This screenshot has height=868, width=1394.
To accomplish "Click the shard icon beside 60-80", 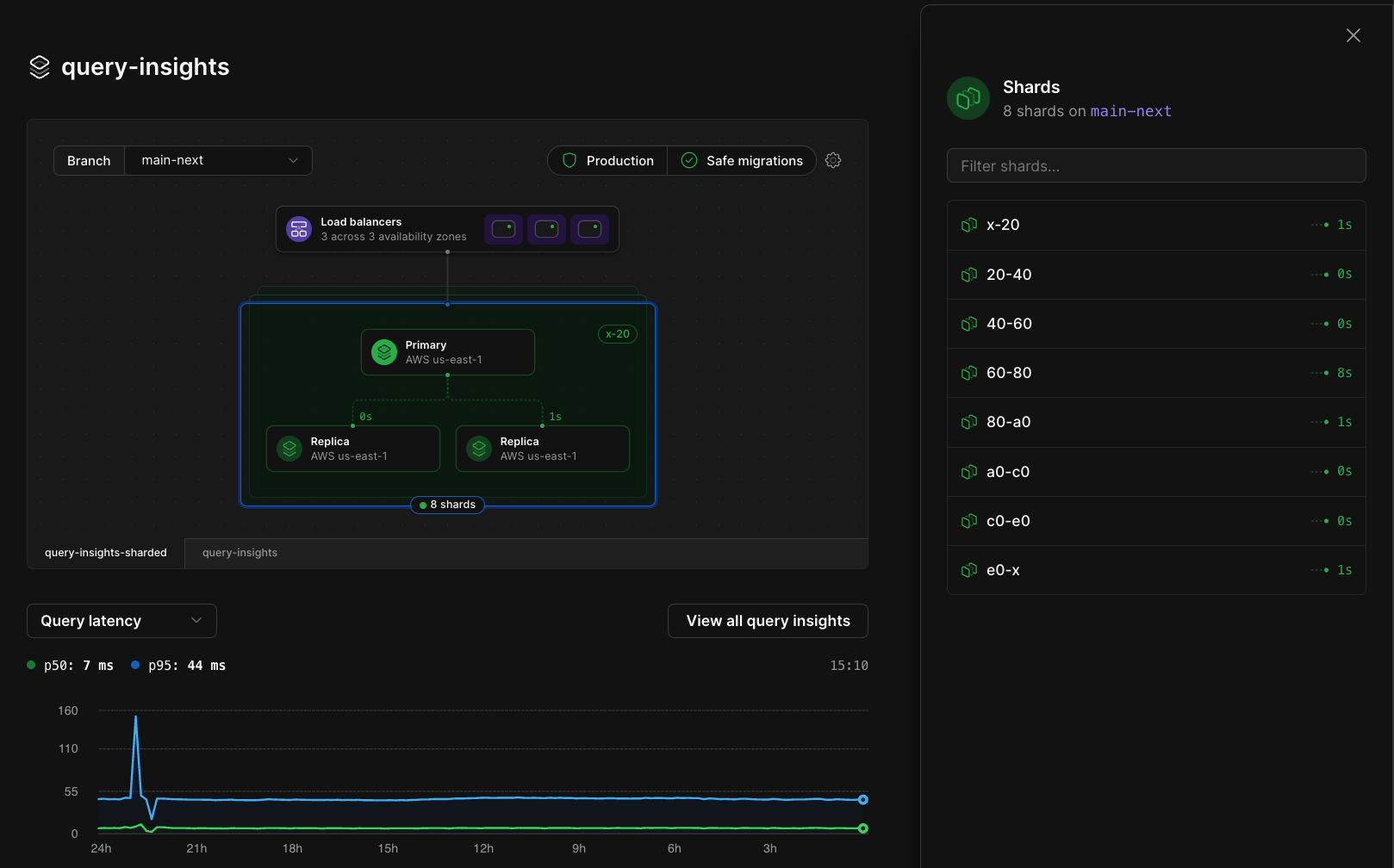I will tap(969, 373).
